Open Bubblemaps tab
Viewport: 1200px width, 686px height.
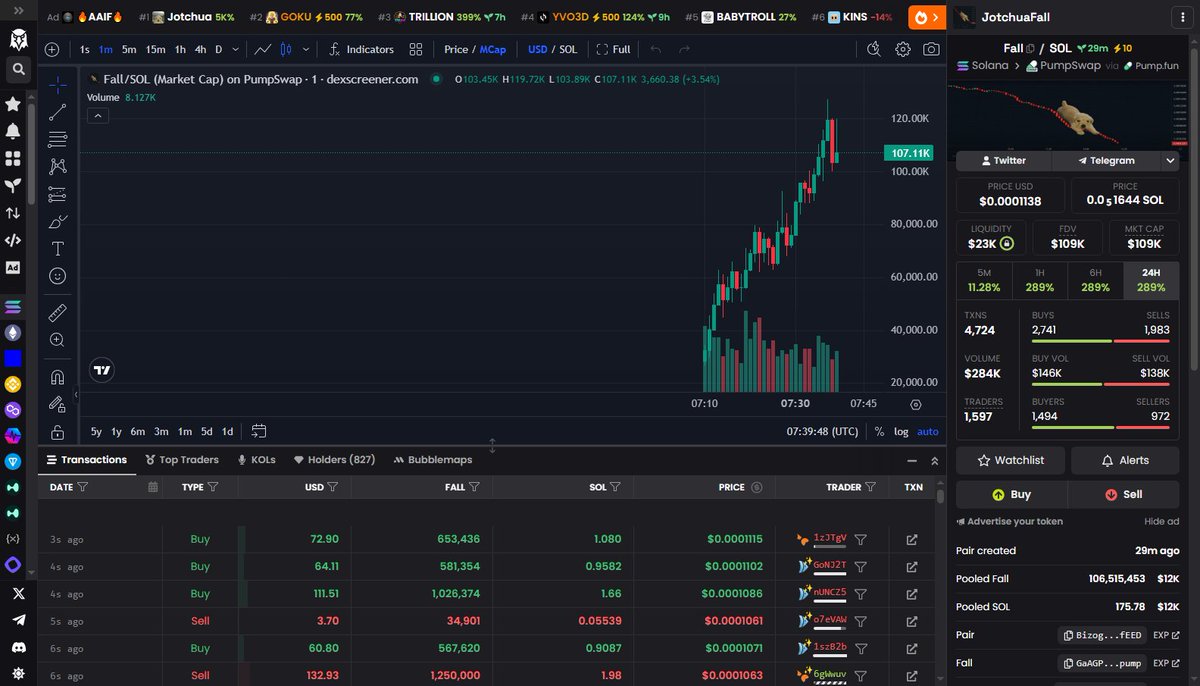pos(433,460)
